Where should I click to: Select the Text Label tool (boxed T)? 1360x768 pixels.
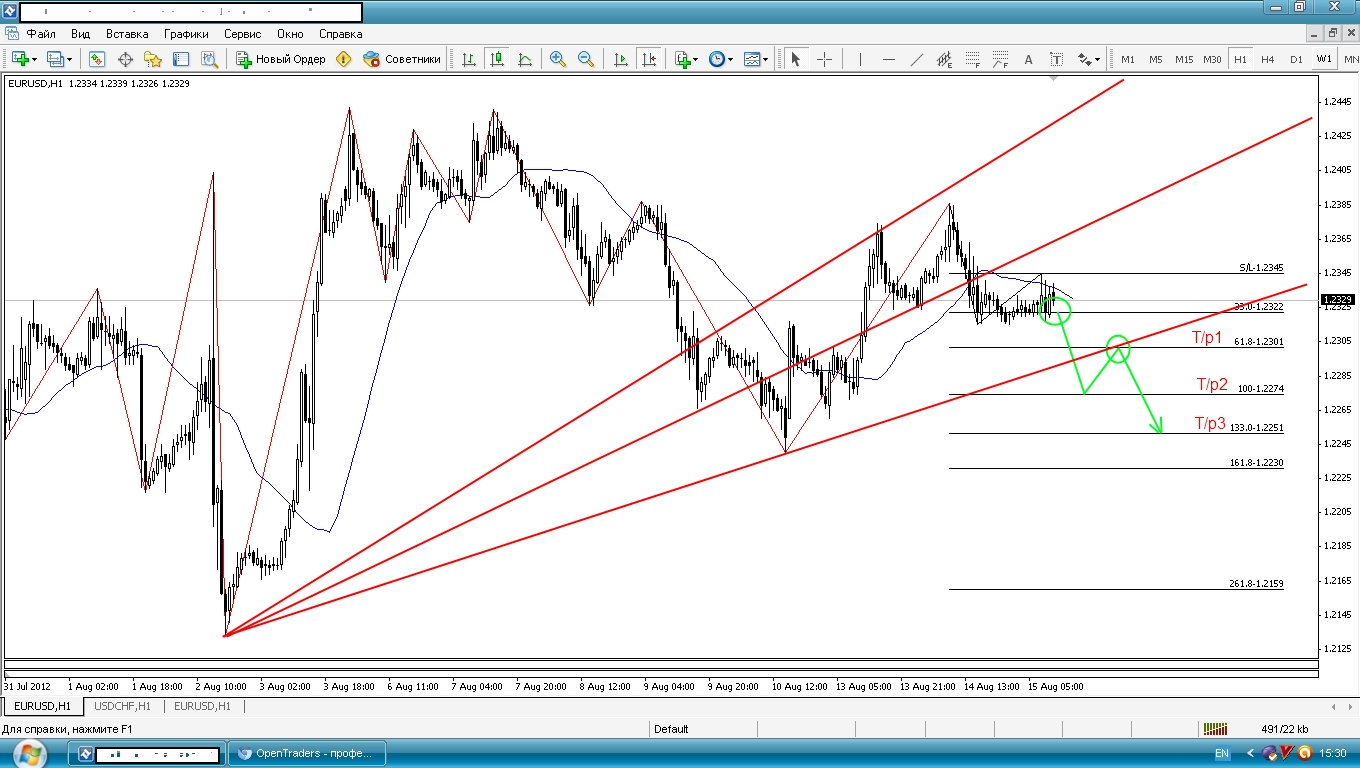(x=1056, y=59)
